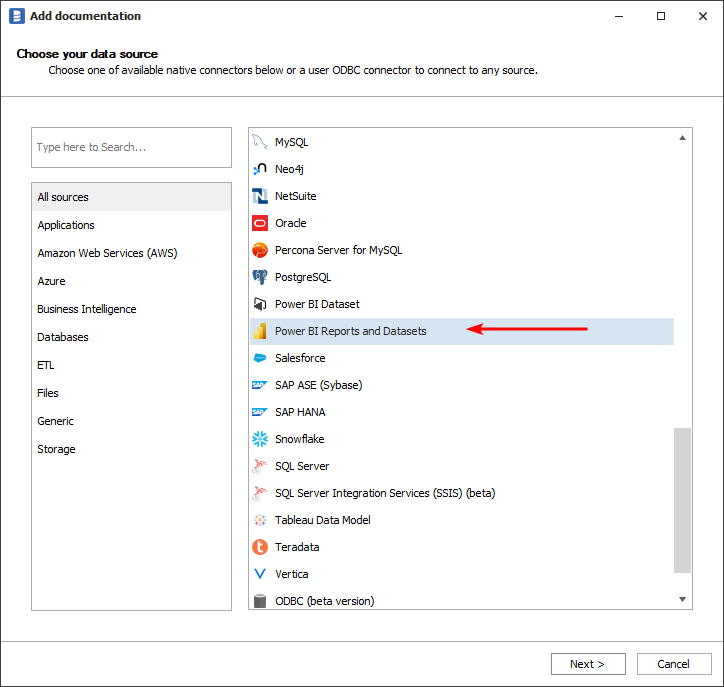Select the Oracle red icon
The image size is (724, 687).
tap(260, 223)
